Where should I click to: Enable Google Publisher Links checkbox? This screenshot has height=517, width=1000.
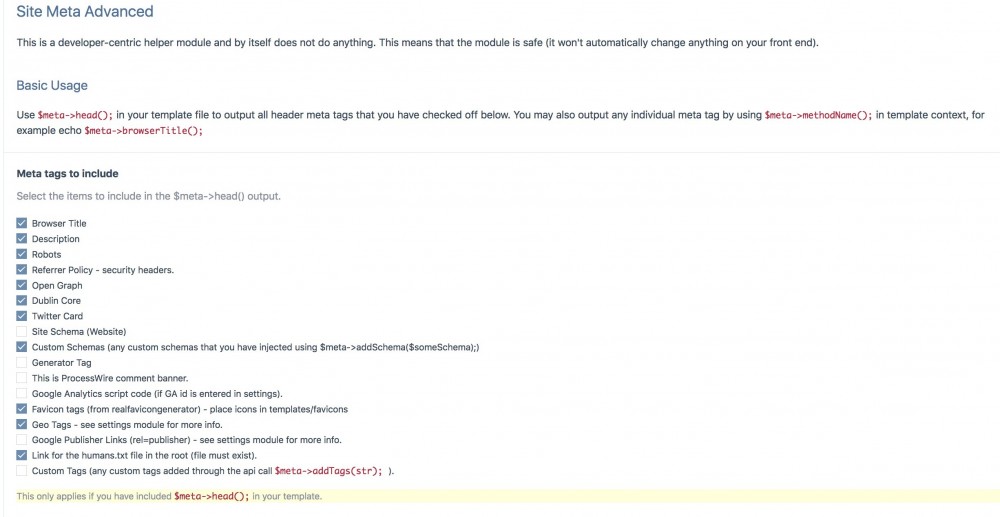coord(22,439)
